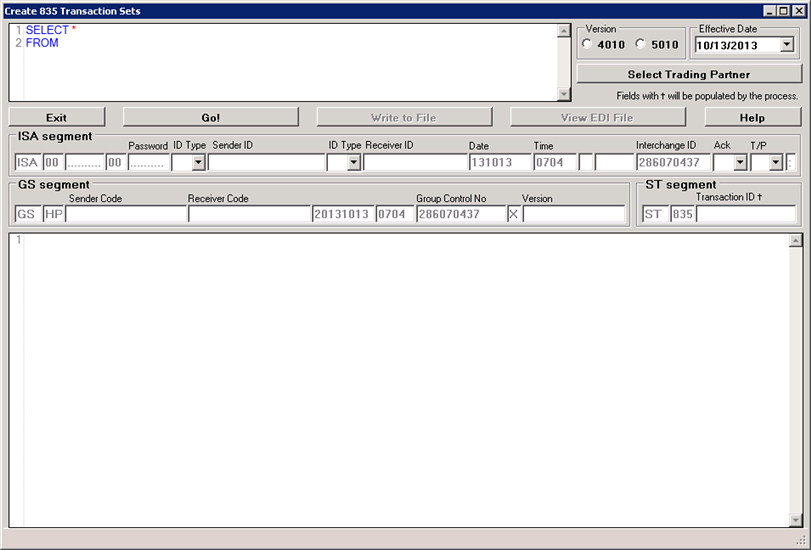811x550 pixels.
Task: Focus the ISA Password field
Action: point(148,162)
